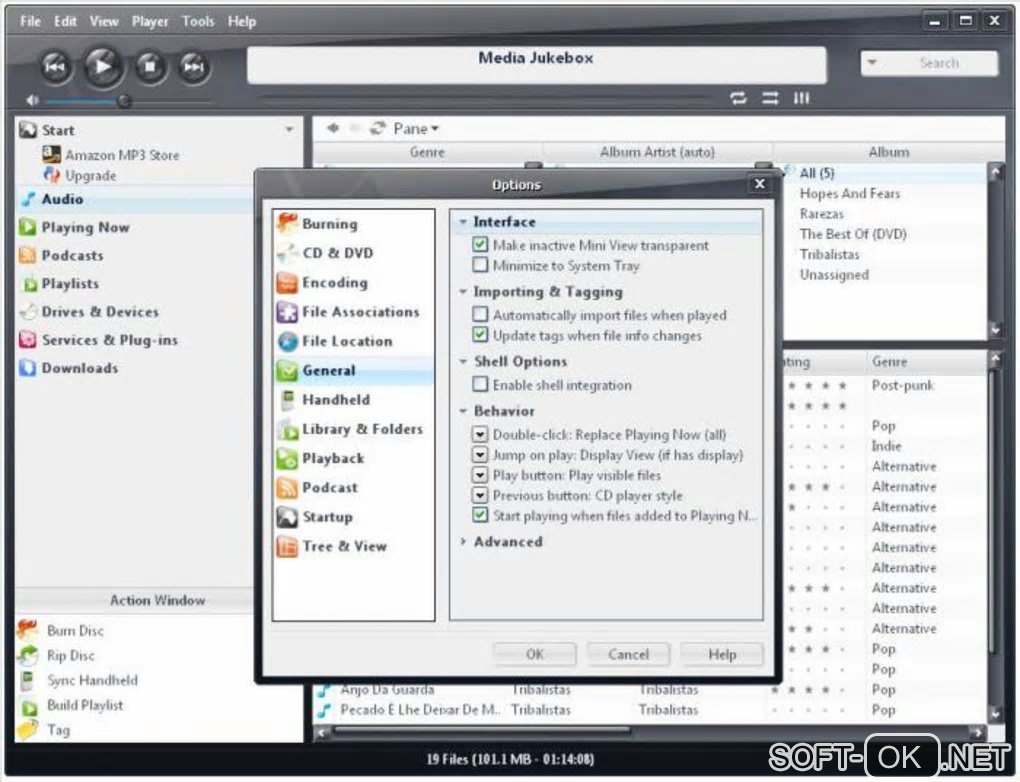
Task: Click Cancel in Options dialog
Action: 628,654
